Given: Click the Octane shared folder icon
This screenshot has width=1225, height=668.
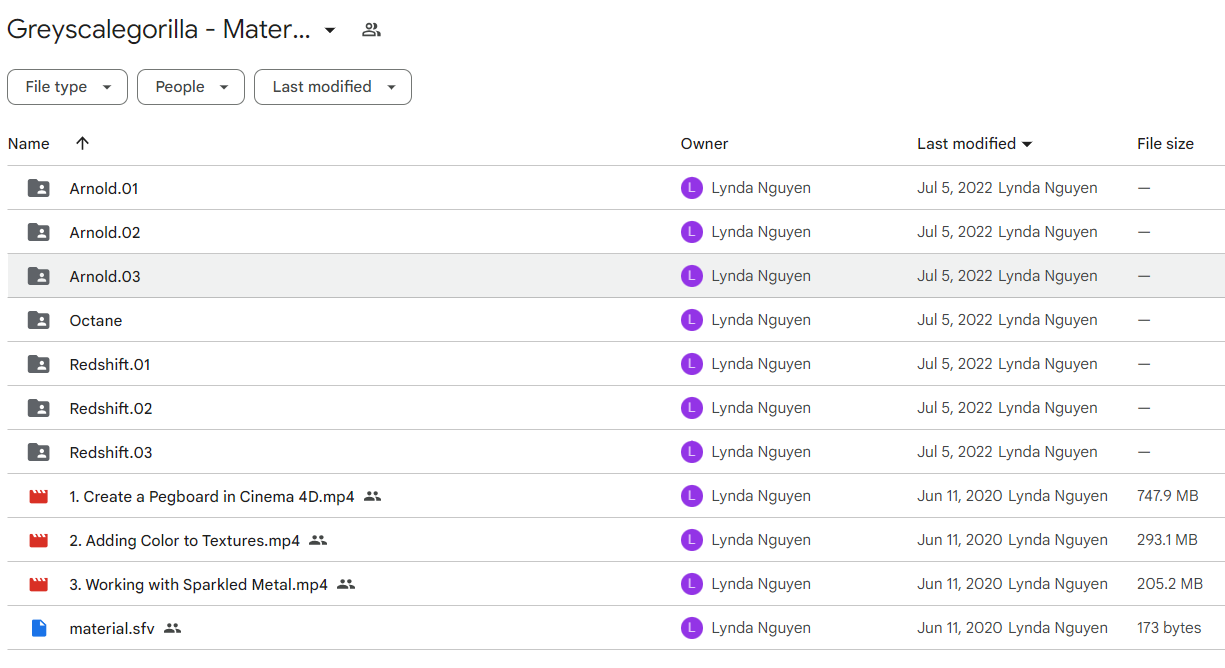Looking at the screenshot, I should (38, 320).
